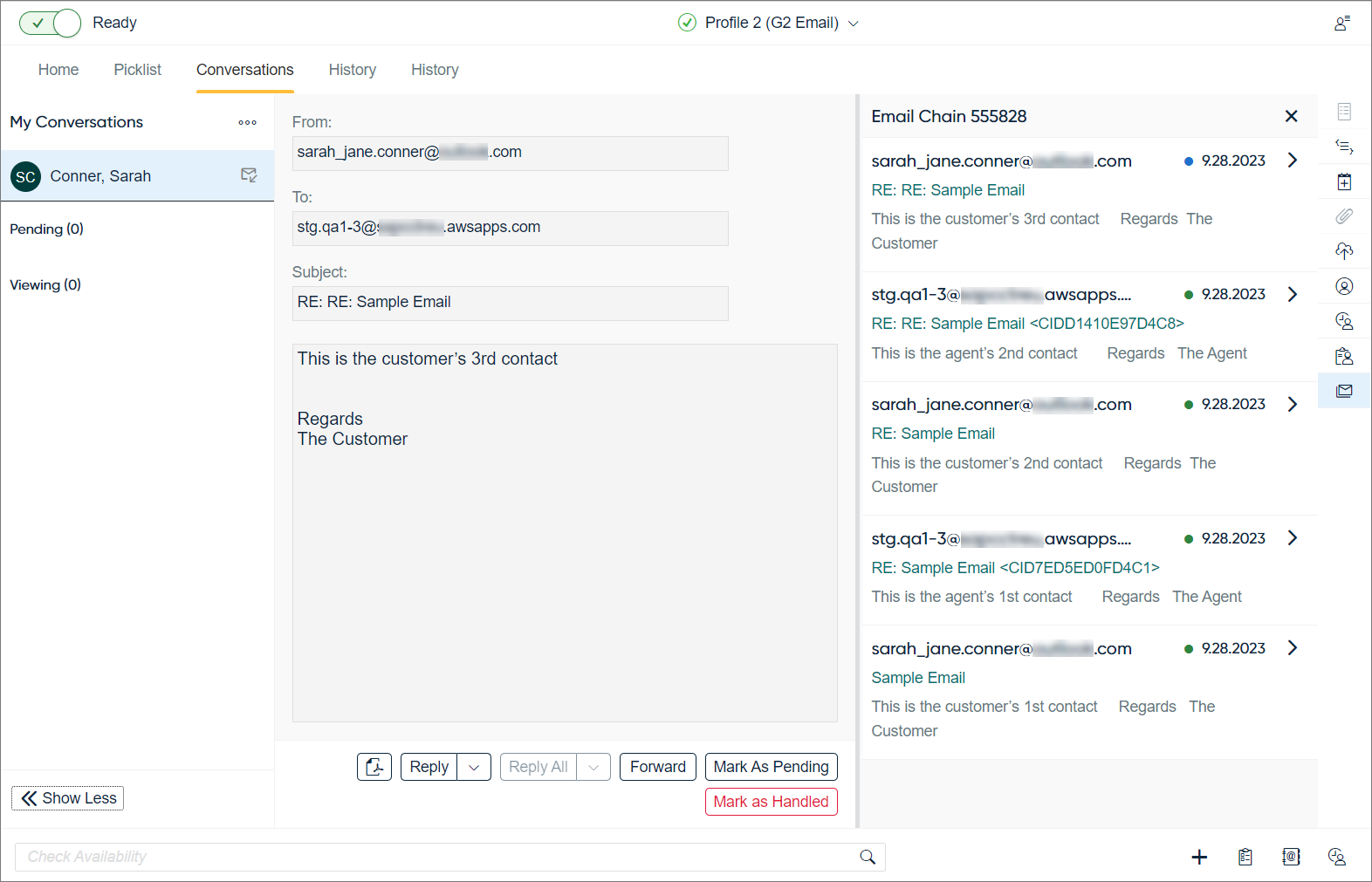
Task: Click the search magnifier in Check Availability
Action: pos(868,857)
